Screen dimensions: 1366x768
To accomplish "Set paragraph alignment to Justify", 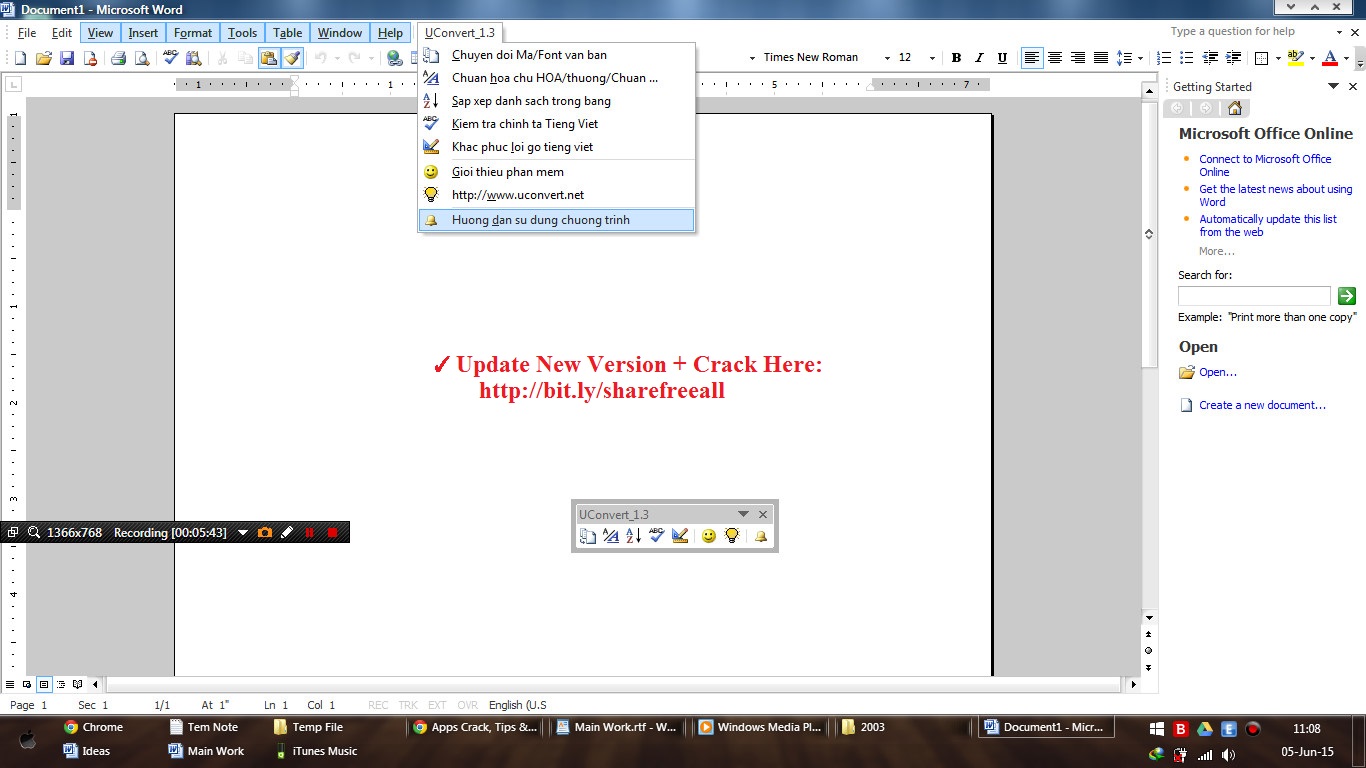I will coord(1100,58).
